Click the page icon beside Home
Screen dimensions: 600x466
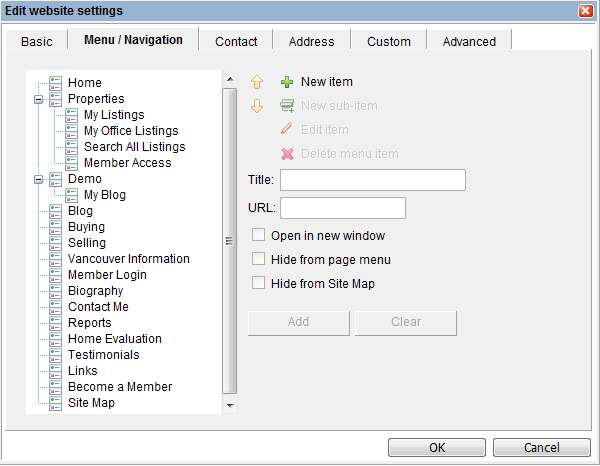[55, 83]
